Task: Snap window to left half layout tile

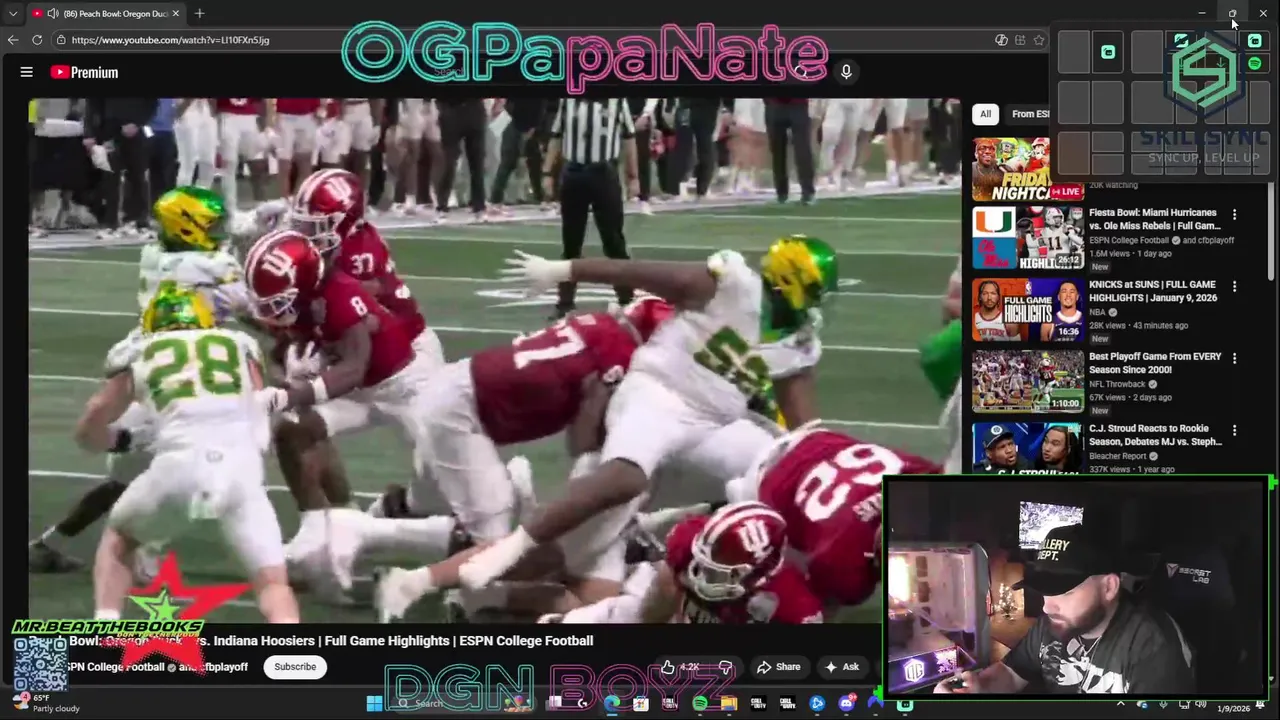Action: pyautogui.click(x=1073, y=52)
